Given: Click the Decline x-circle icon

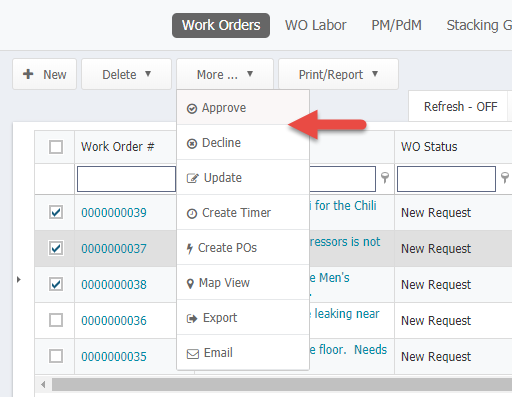Looking at the screenshot, I should click(x=192, y=144).
